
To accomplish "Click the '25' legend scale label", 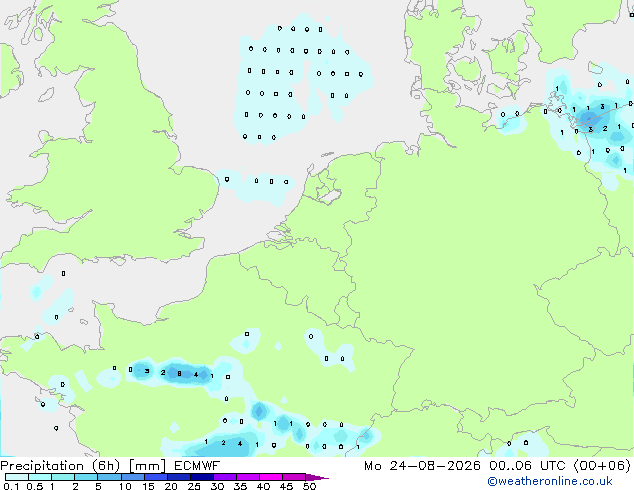I will tap(194, 486).
